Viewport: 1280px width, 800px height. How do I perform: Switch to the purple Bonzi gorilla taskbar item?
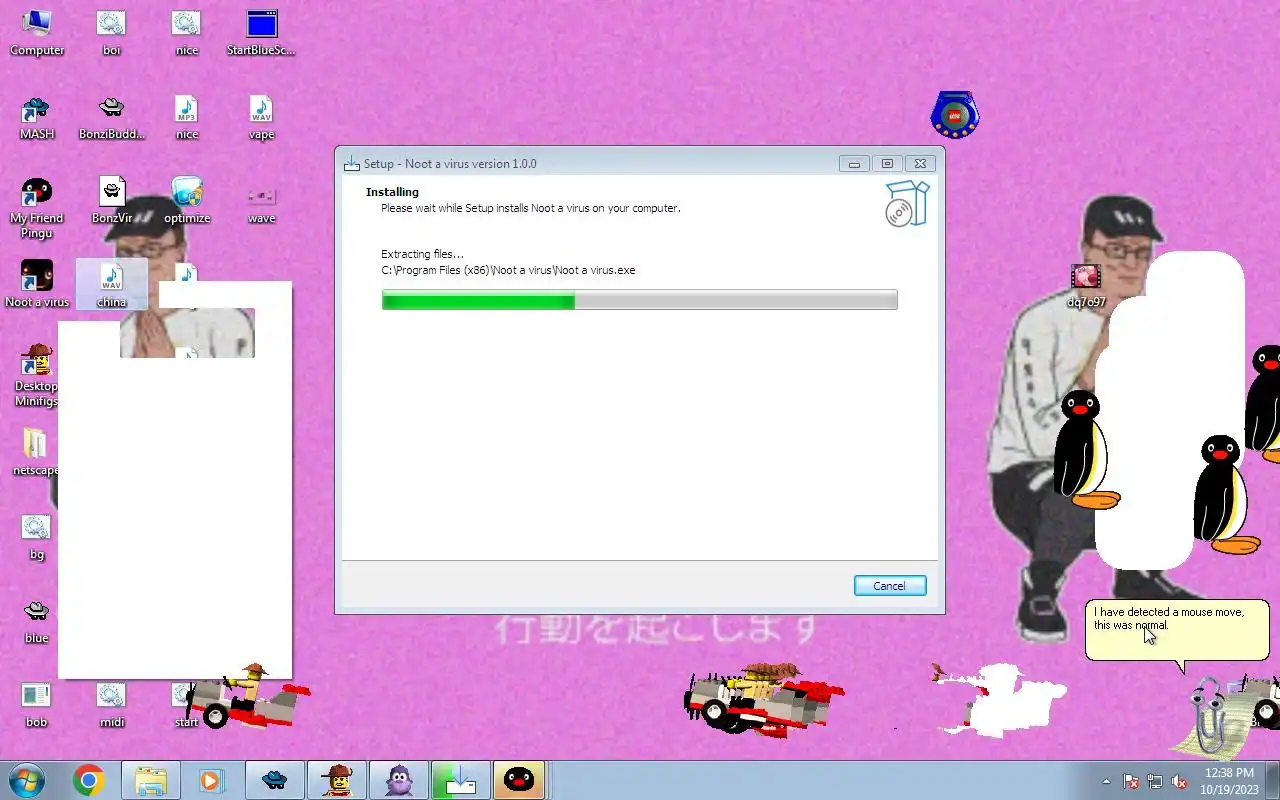coord(398,780)
